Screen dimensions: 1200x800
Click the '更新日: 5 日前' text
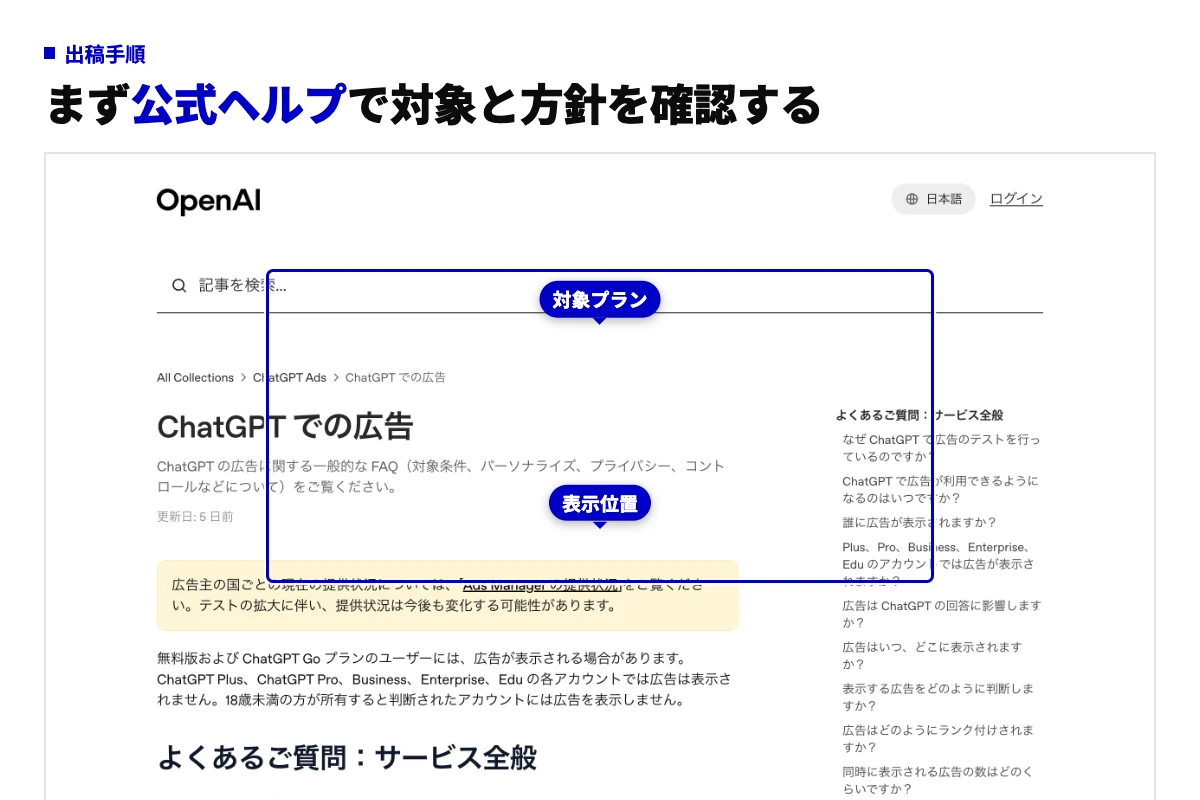[x=195, y=517]
